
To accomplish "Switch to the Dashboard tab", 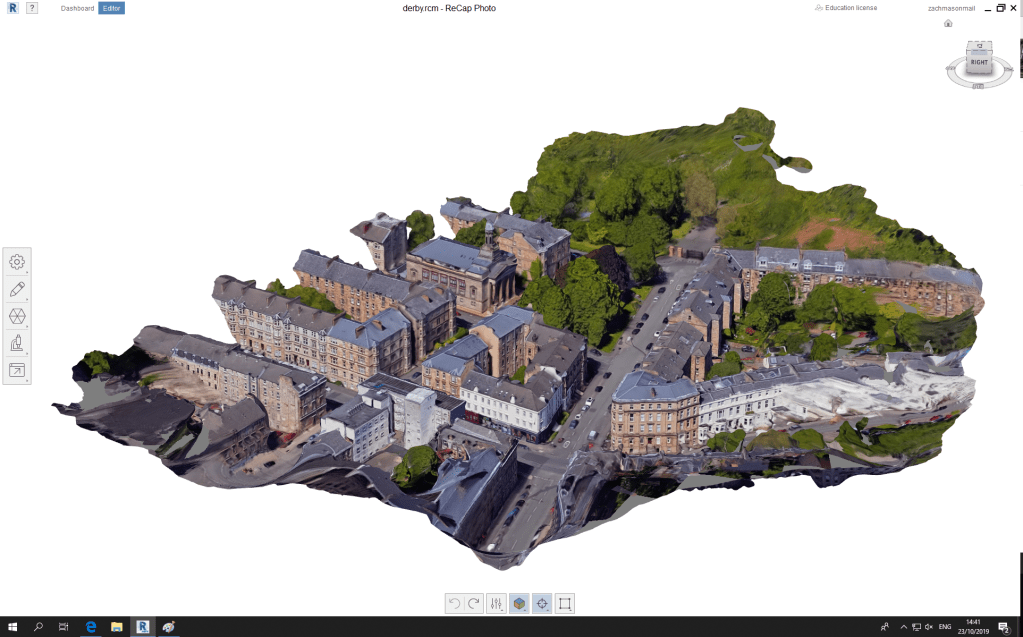I will pyautogui.click(x=77, y=8).
